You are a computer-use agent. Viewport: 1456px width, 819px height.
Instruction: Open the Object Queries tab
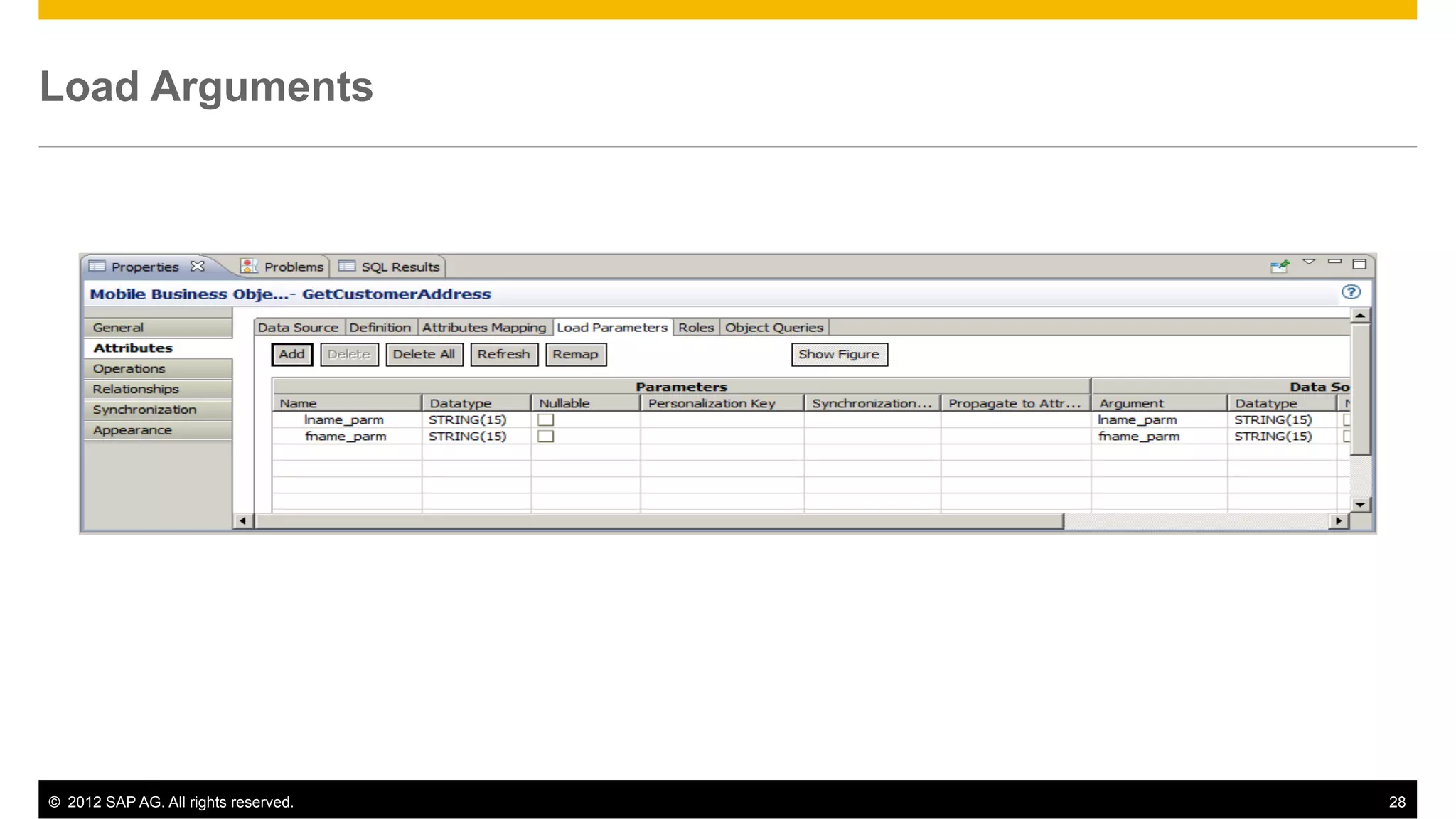point(774,327)
